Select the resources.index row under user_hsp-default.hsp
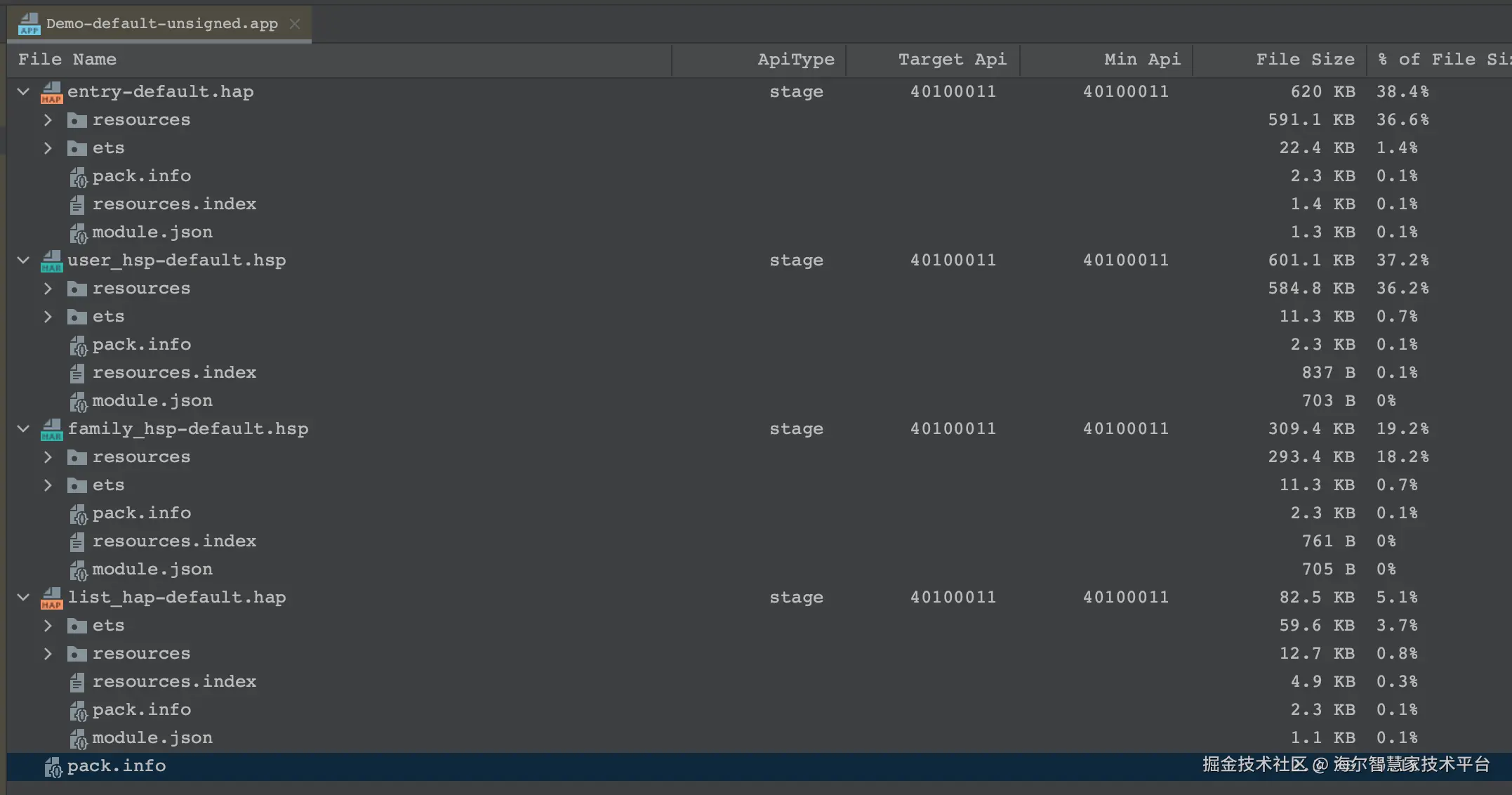Image resolution: width=1512 pixels, height=795 pixels. (174, 373)
